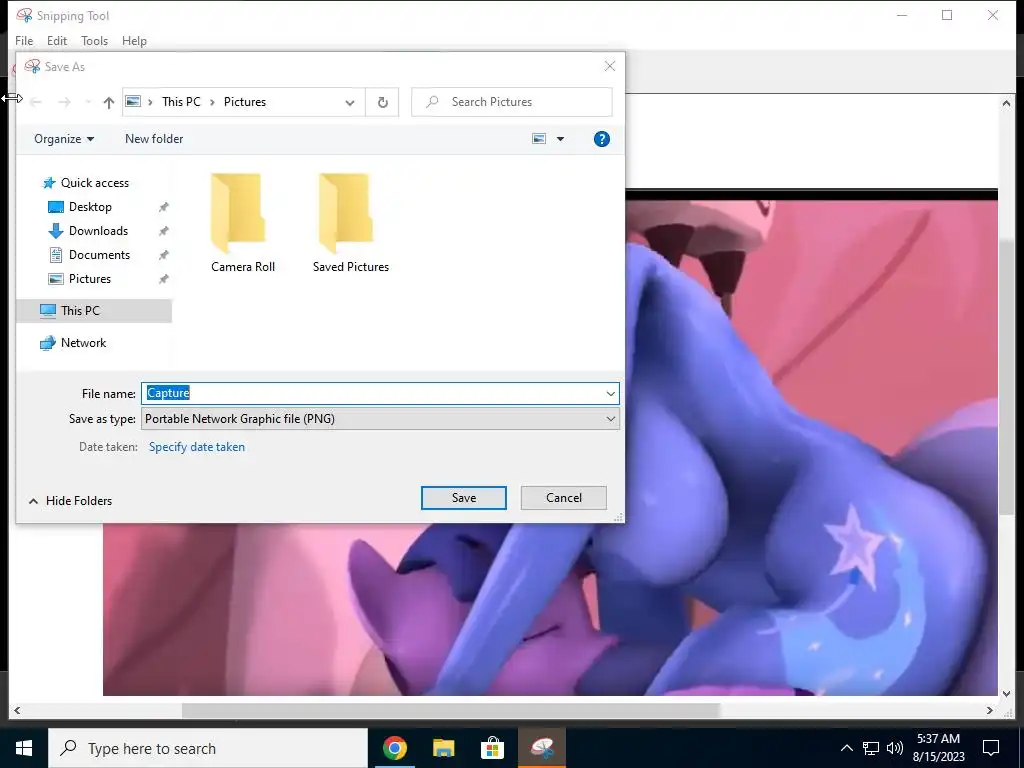Open the Camera Roll folder
Screen dimensions: 1024x768
point(243,223)
